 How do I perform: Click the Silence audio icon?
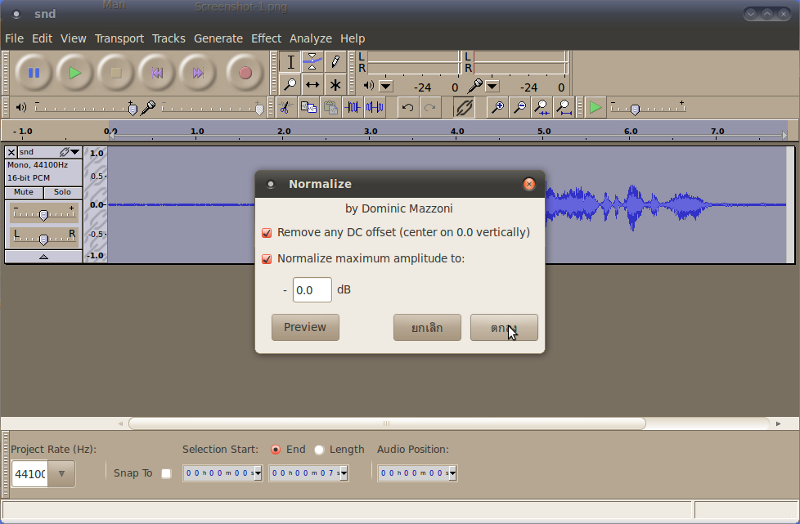(x=375, y=108)
